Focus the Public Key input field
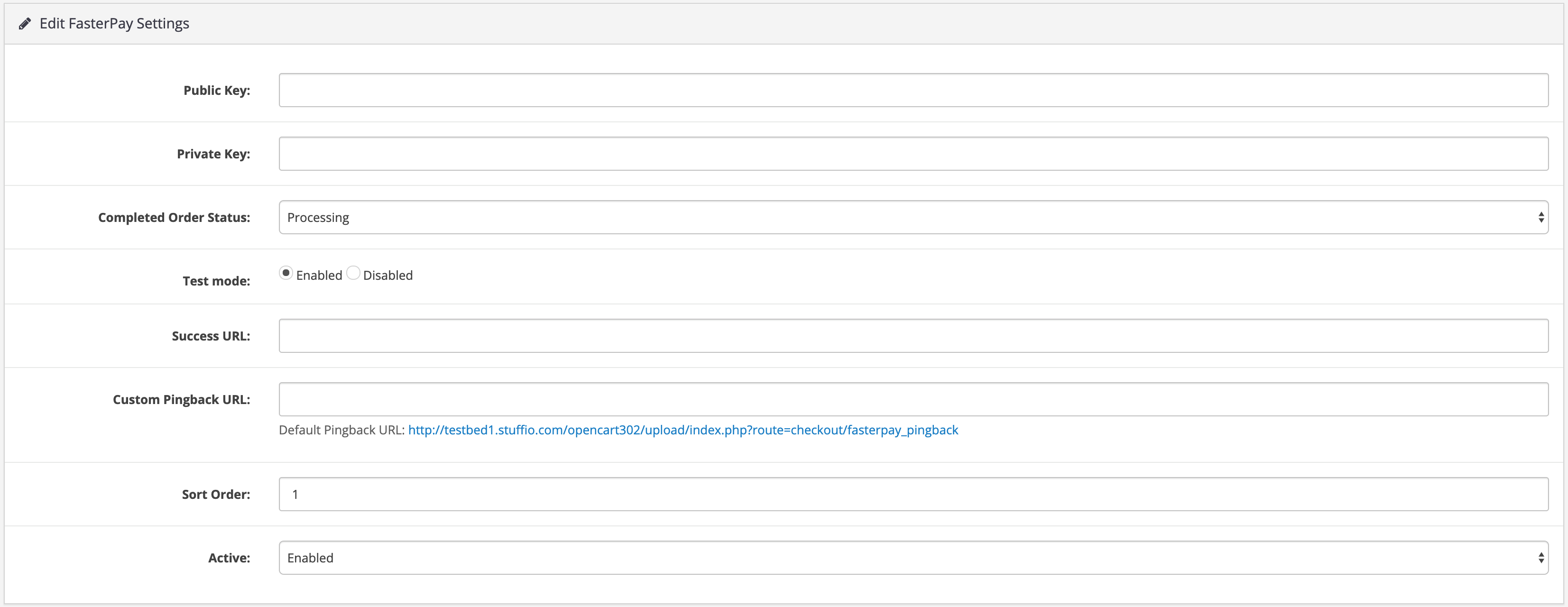 pyautogui.click(x=913, y=90)
